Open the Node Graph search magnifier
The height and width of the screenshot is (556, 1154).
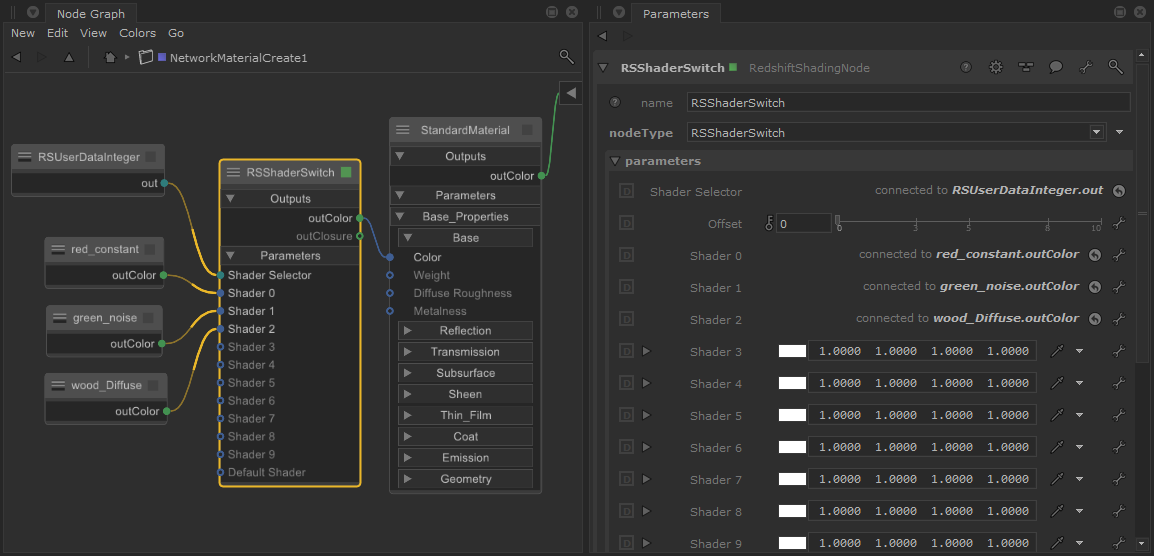[566, 57]
